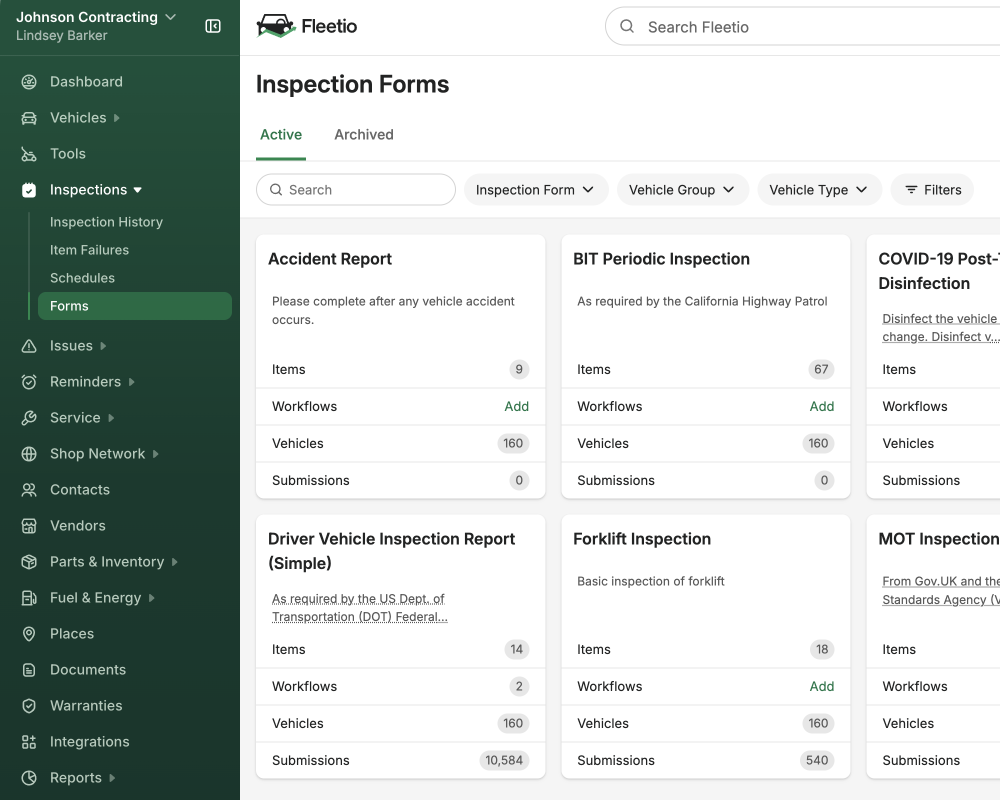Click the magnifier icon in forms search
This screenshot has width=1000, height=800.
click(276, 189)
